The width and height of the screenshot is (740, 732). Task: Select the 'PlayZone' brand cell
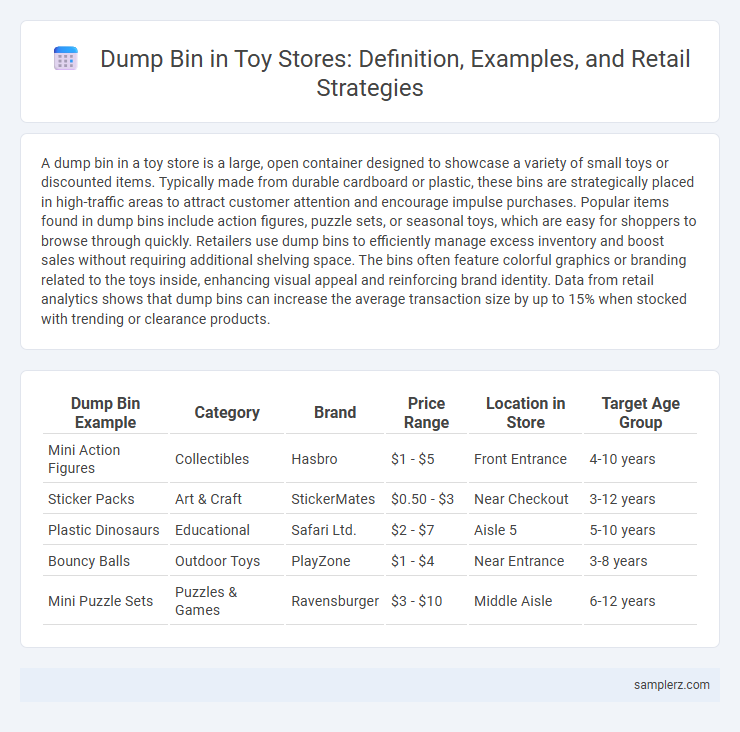[x=335, y=561]
